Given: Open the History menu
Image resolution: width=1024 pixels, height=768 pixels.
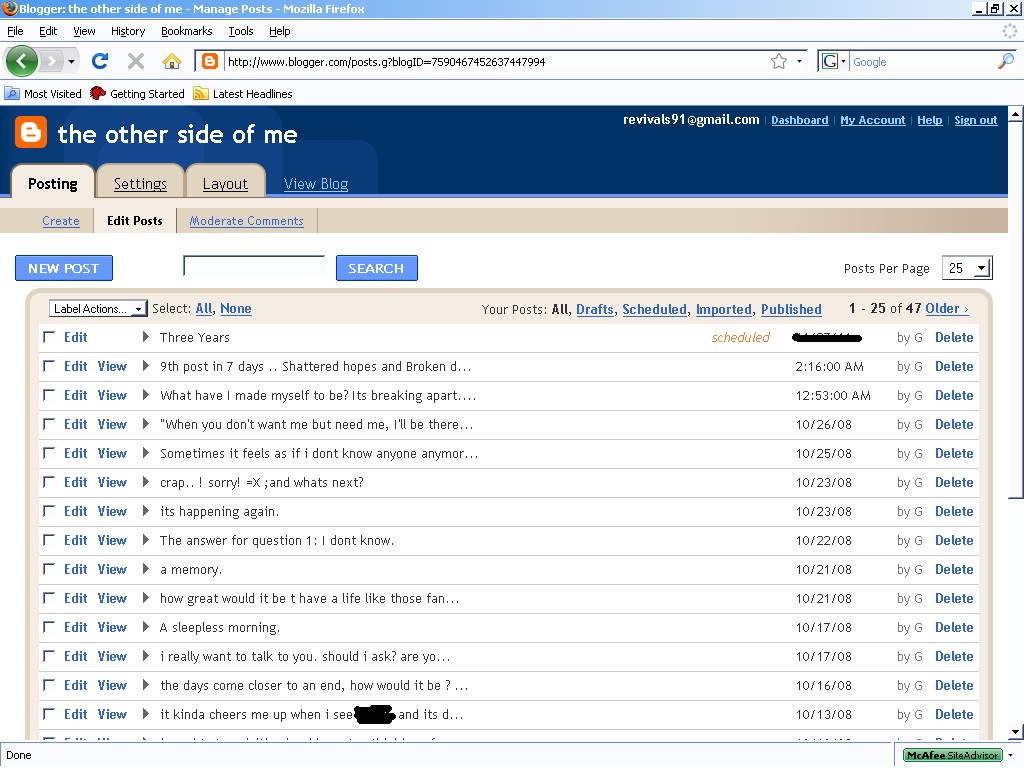Looking at the screenshot, I should tap(127, 31).
